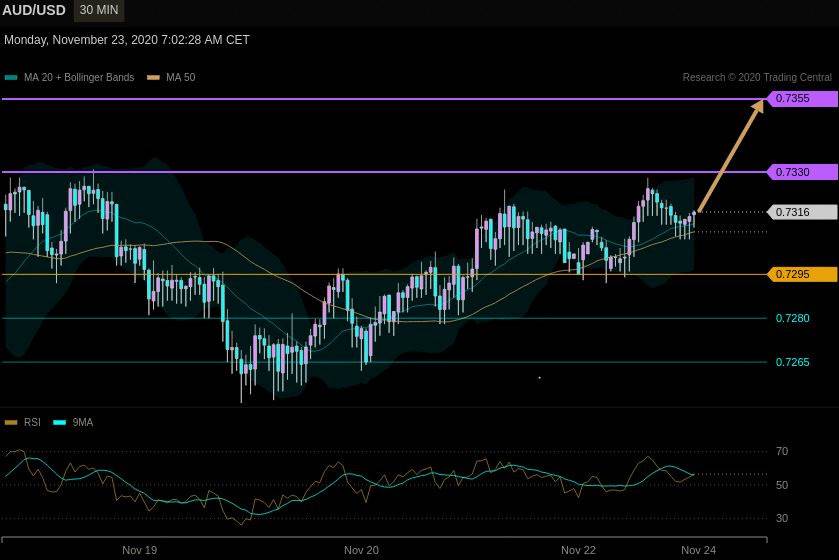Click the 30 MIN timeframe button
Viewport: 839px width, 560px height.
coord(99,10)
